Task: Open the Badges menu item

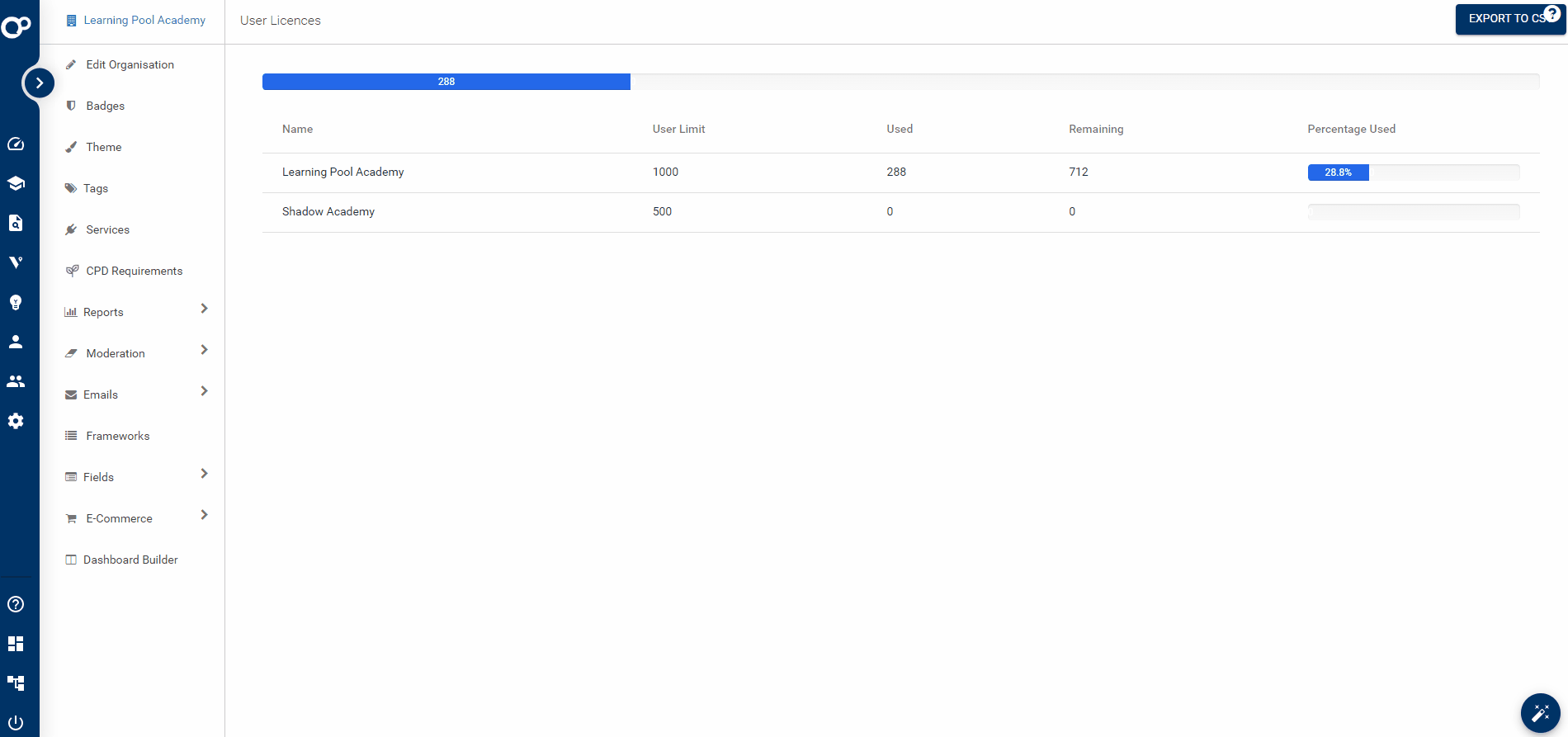Action: [x=105, y=106]
